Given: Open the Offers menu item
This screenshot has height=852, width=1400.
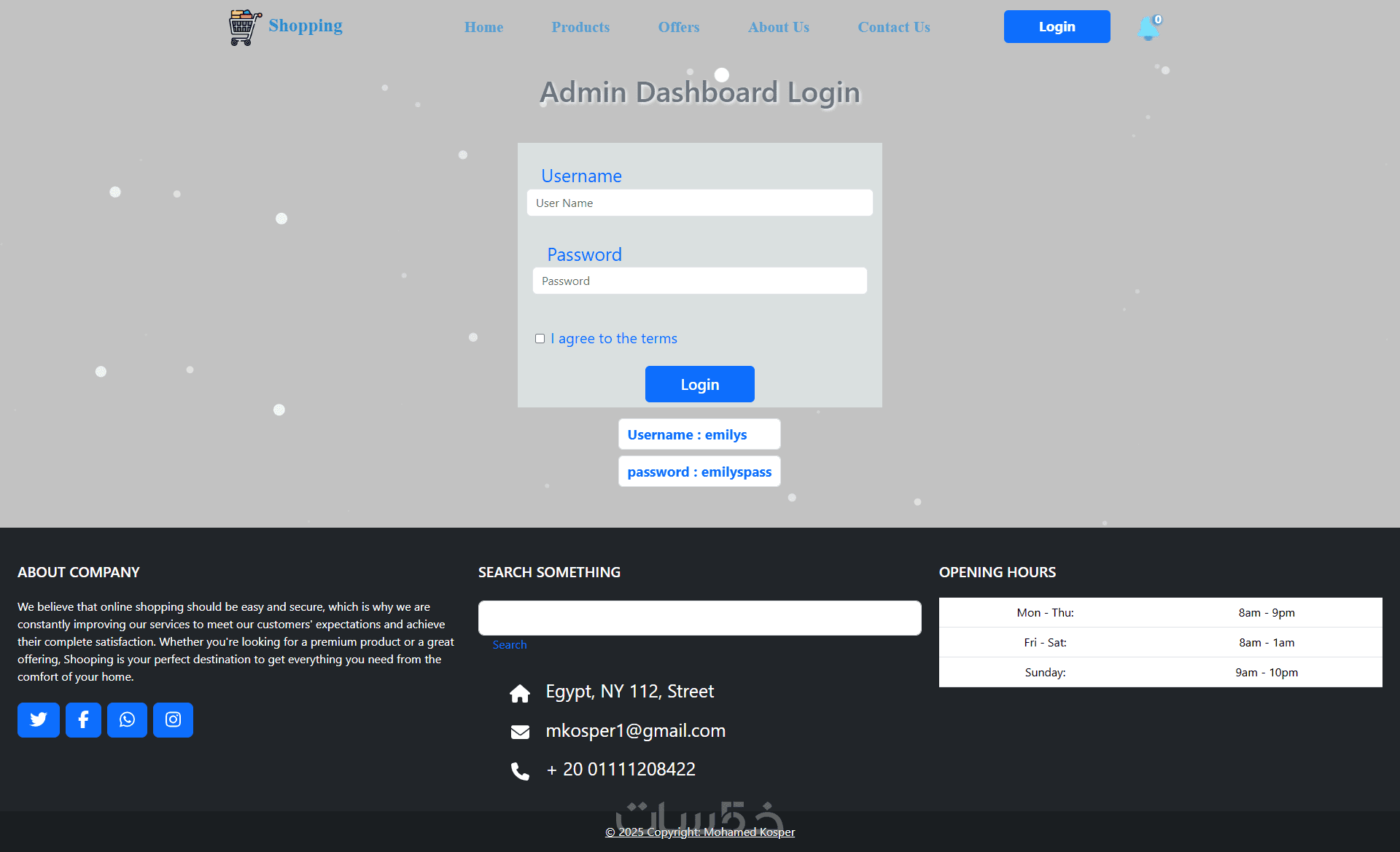Looking at the screenshot, I should tap(678, 27).
